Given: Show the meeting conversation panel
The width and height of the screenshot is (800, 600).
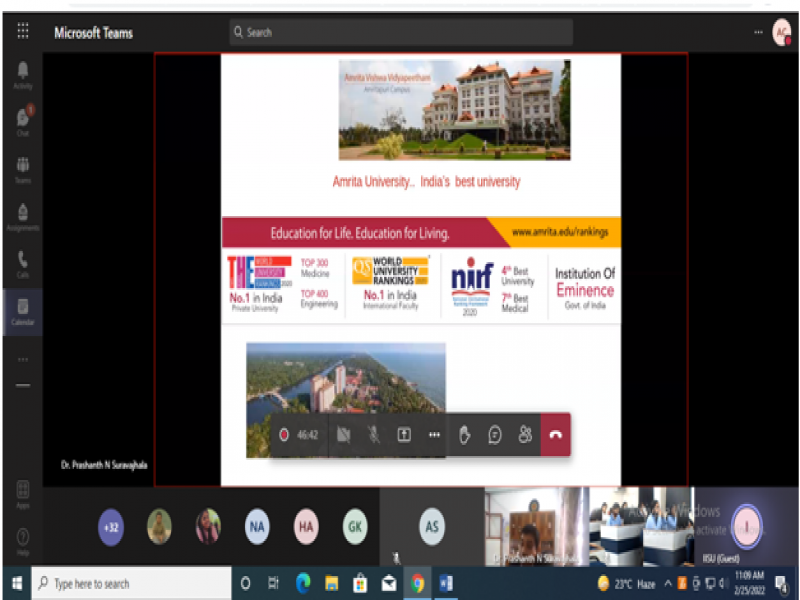Looking at the screenshot, I should (x=495, y=435).
